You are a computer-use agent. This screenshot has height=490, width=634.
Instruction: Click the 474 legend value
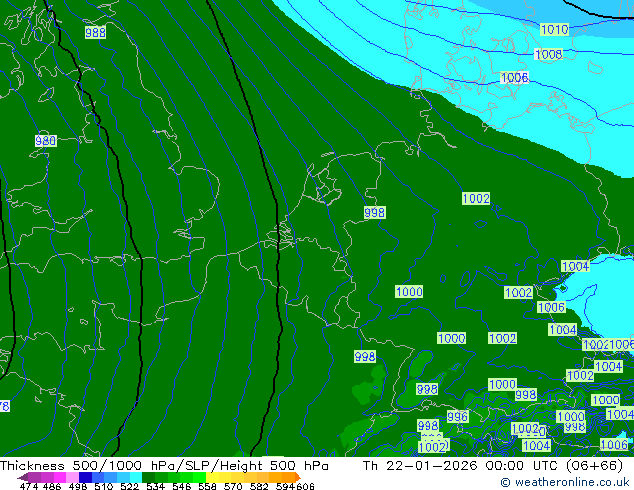(x=29, y=486)
